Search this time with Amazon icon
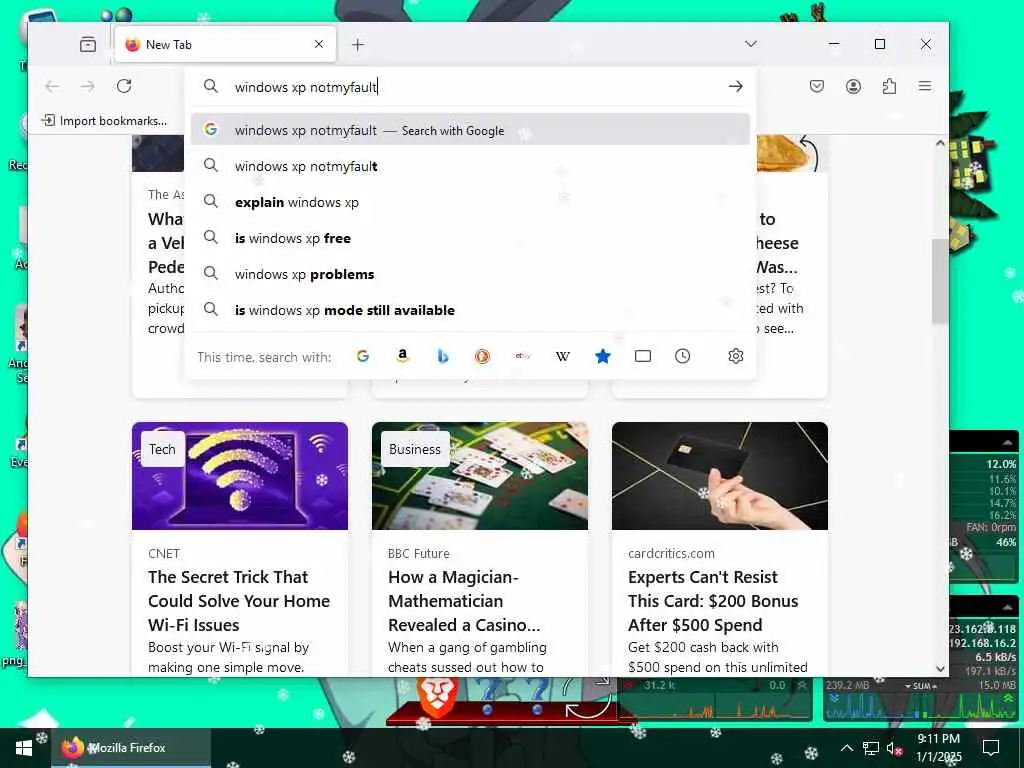The width and height of the screenshot is (1024, 768). (x=403, y=356)
